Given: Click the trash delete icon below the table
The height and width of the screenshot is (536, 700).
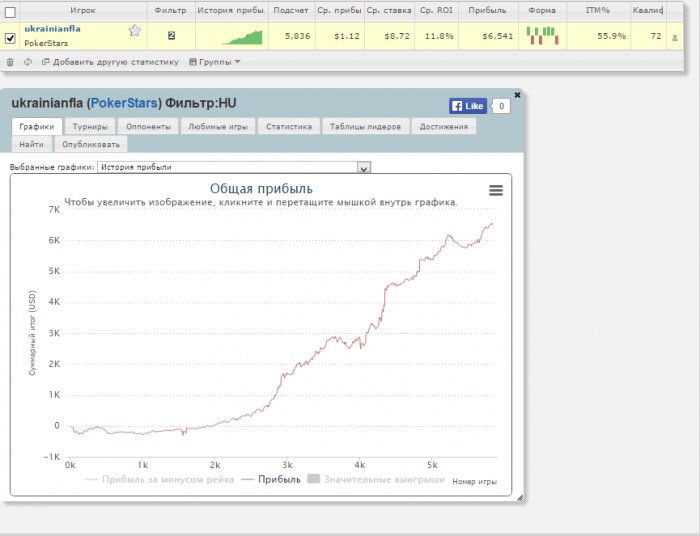Looking at the screenshot, I should click(10, 62).
